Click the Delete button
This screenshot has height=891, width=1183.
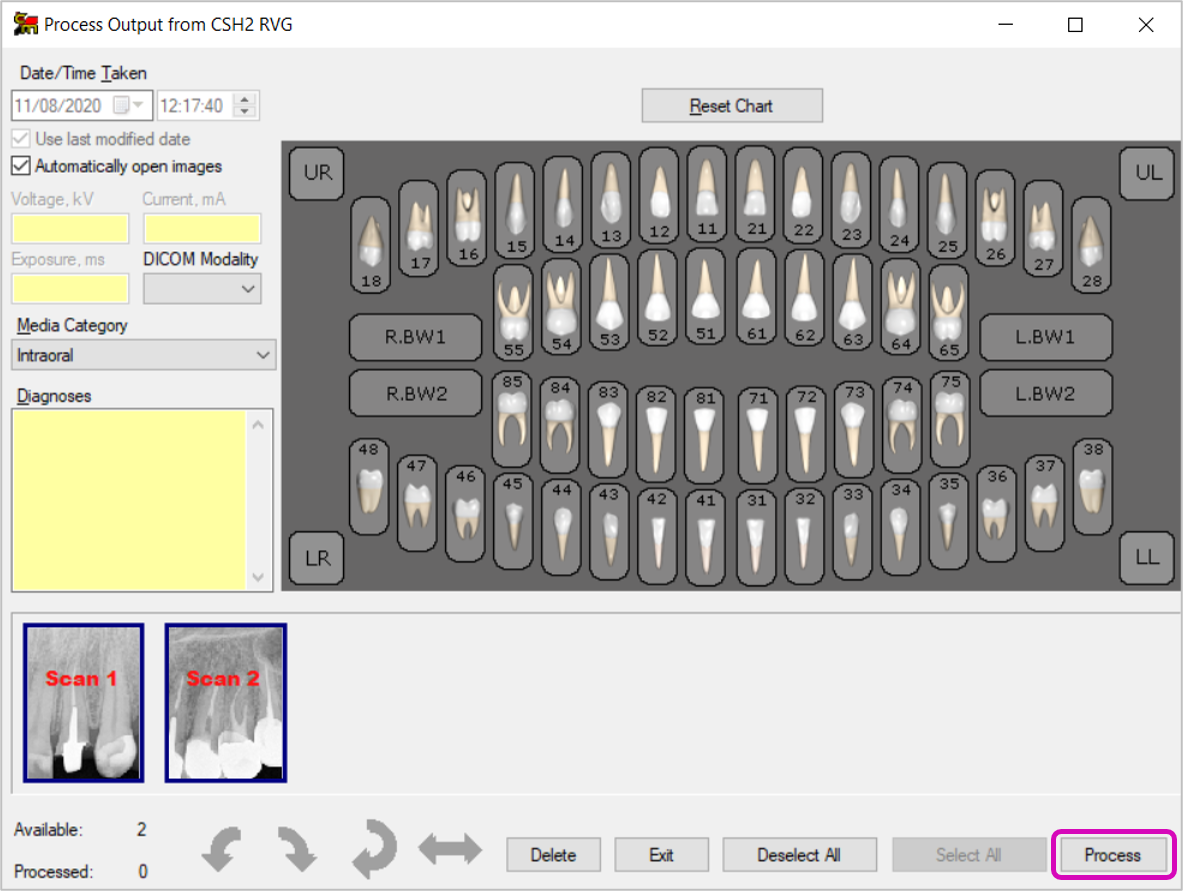pos(553,855)
